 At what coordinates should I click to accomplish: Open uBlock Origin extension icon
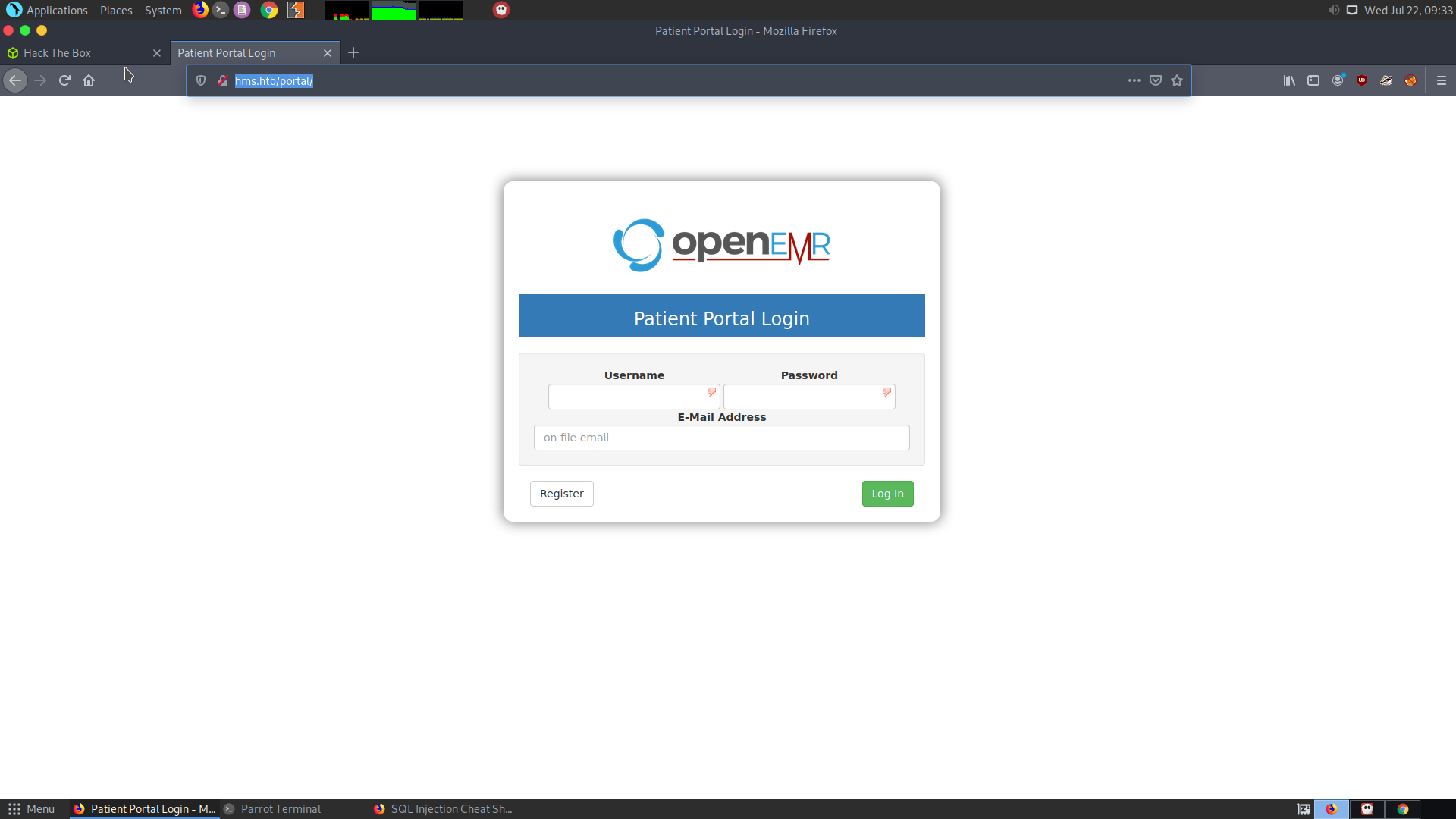[1362, 80]
